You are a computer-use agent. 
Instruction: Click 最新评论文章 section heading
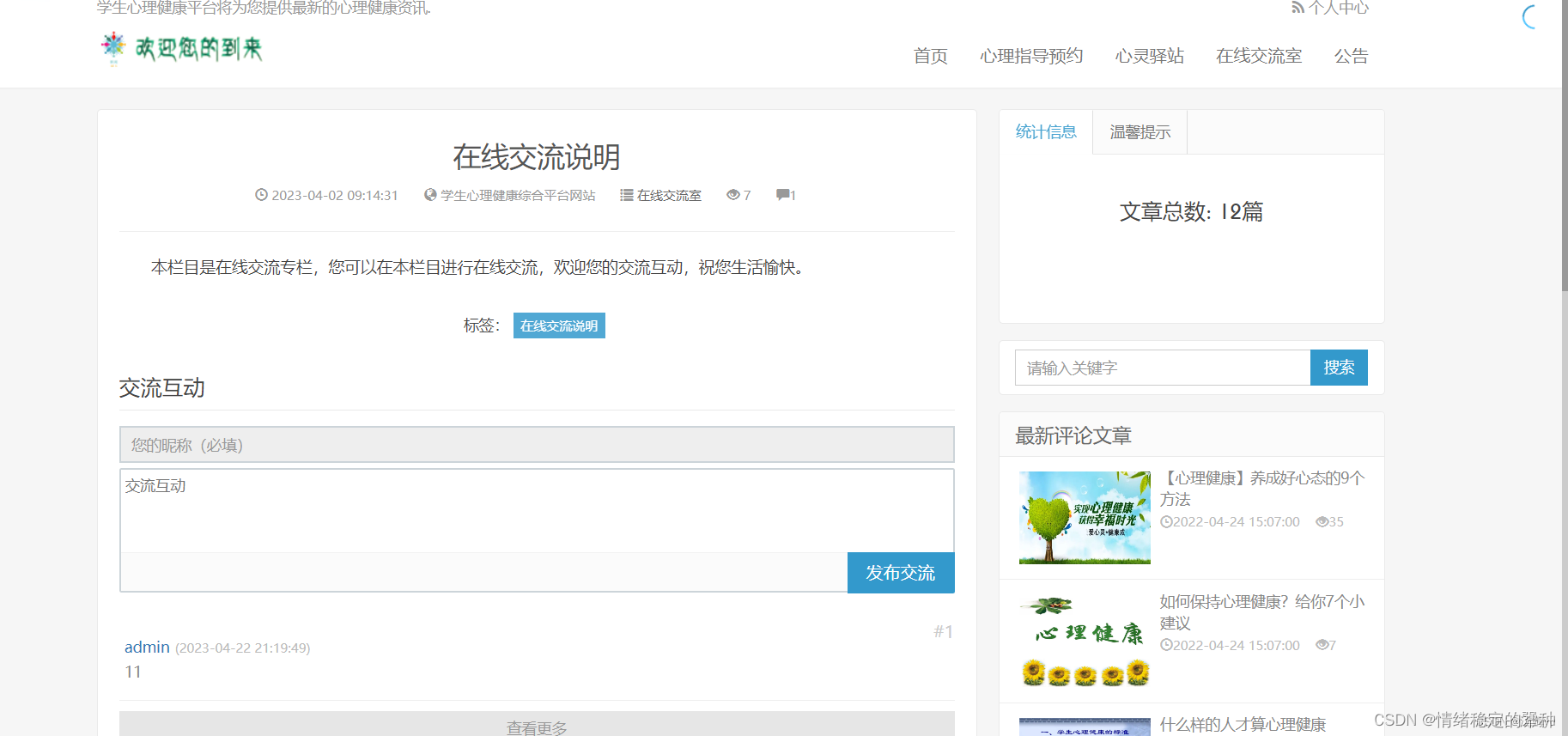[1073, 435]
